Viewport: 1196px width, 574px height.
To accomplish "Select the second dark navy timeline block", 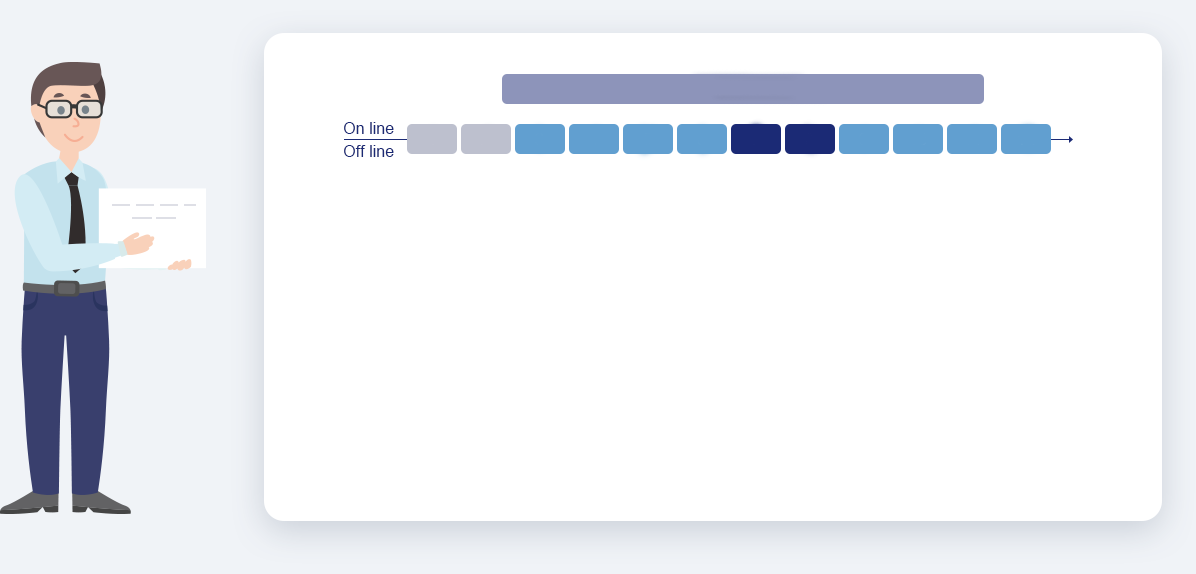I will 810,139.
